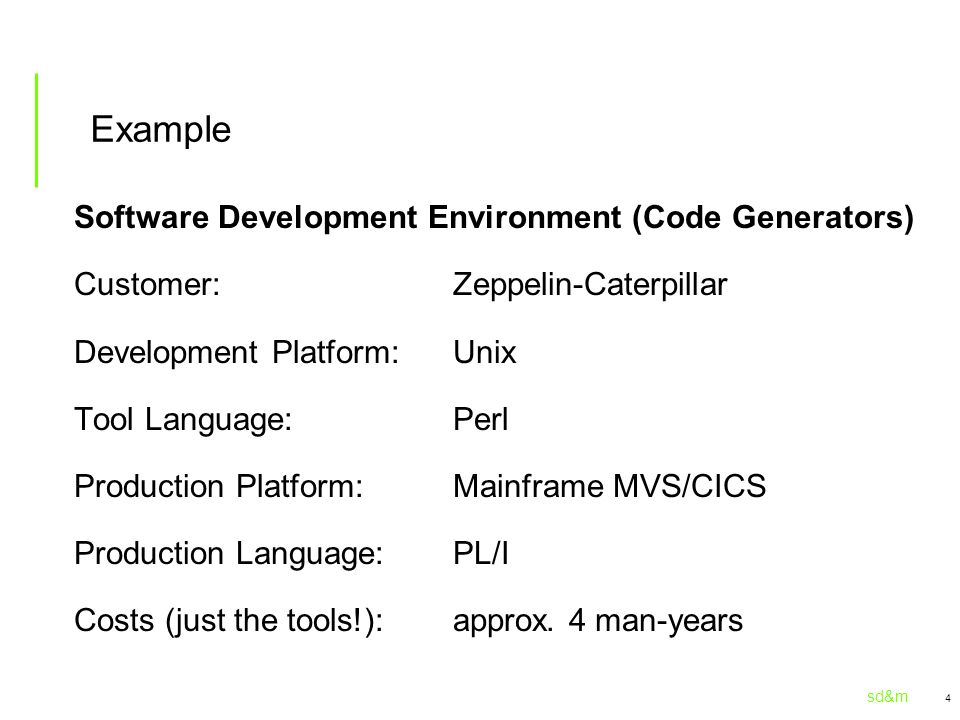Select the value 'Unix'
This screenshot has width=960, height=720.
coord(484,353)
